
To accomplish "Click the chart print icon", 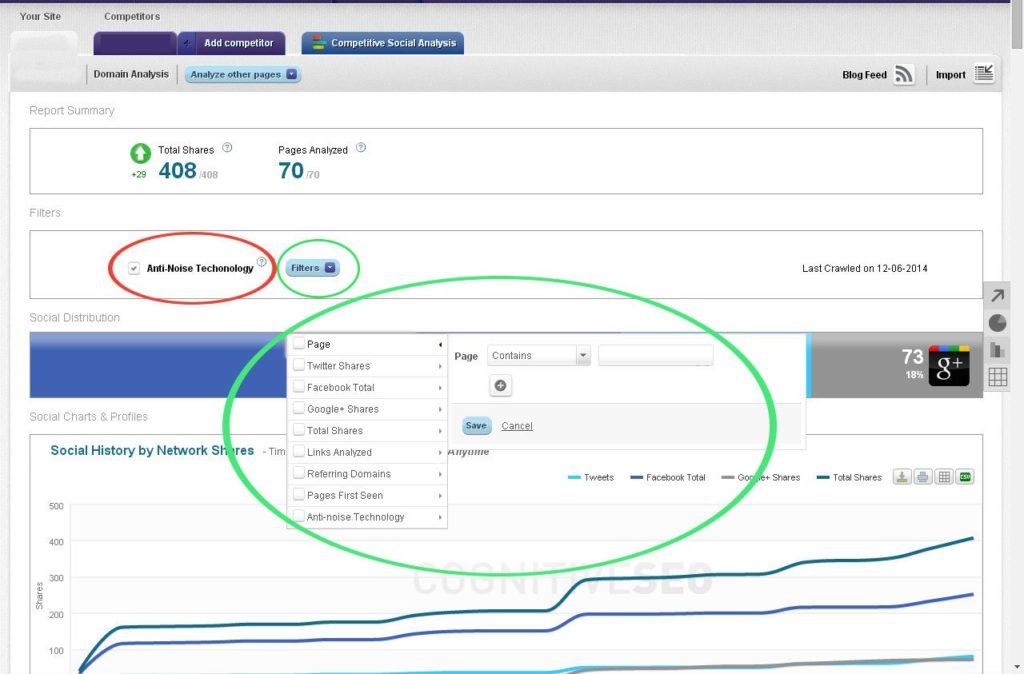I will (923, 477).
